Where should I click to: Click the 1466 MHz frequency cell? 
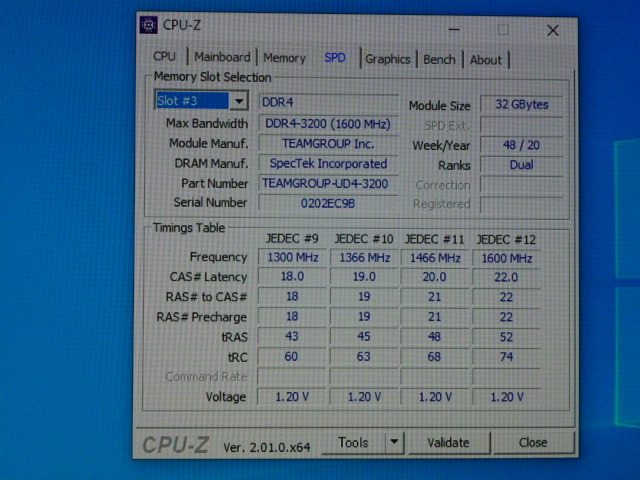click(435, 258)
